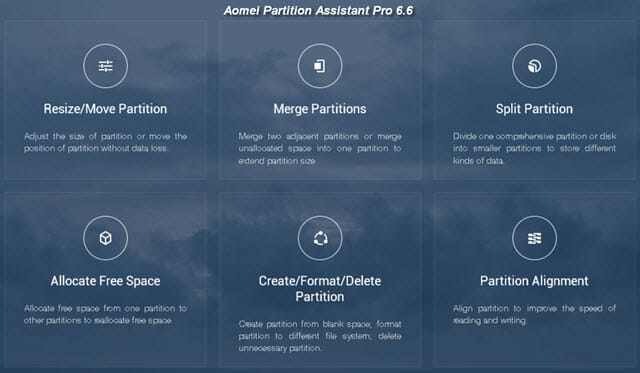The height and width of the screenshot is (373, 640).
Task: Click the Allocate Free Space cube icon
Action: tap(105, 238)
